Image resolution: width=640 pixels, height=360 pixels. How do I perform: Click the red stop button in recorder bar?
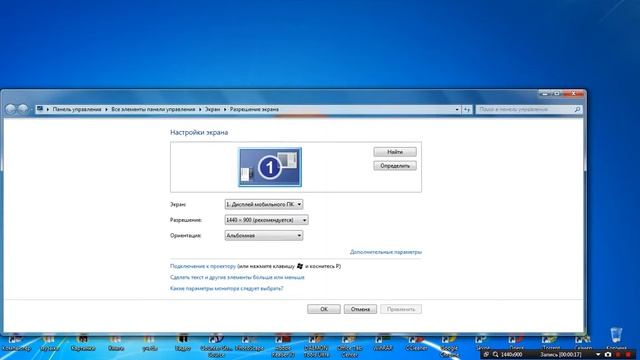click(x=628, y=355)
